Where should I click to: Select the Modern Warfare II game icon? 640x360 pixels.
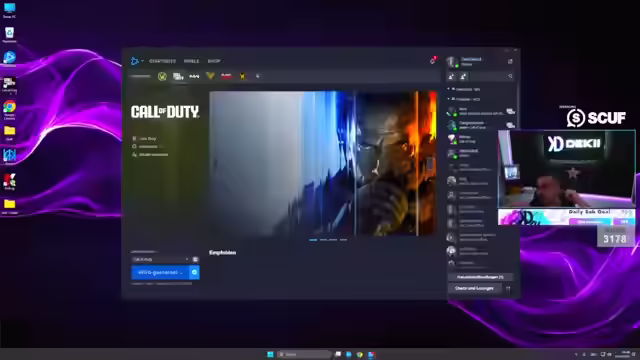point(194,76)
